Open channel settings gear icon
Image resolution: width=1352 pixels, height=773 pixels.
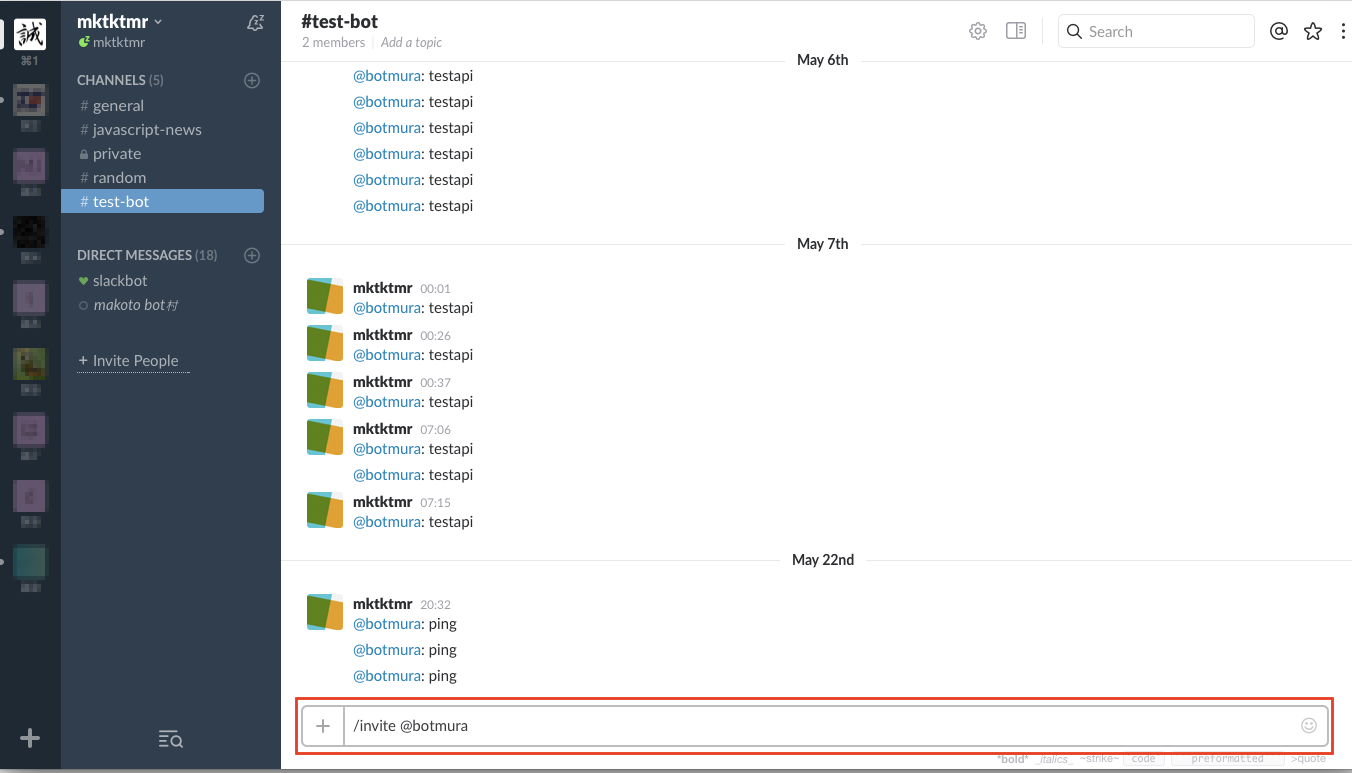point(978,31)
